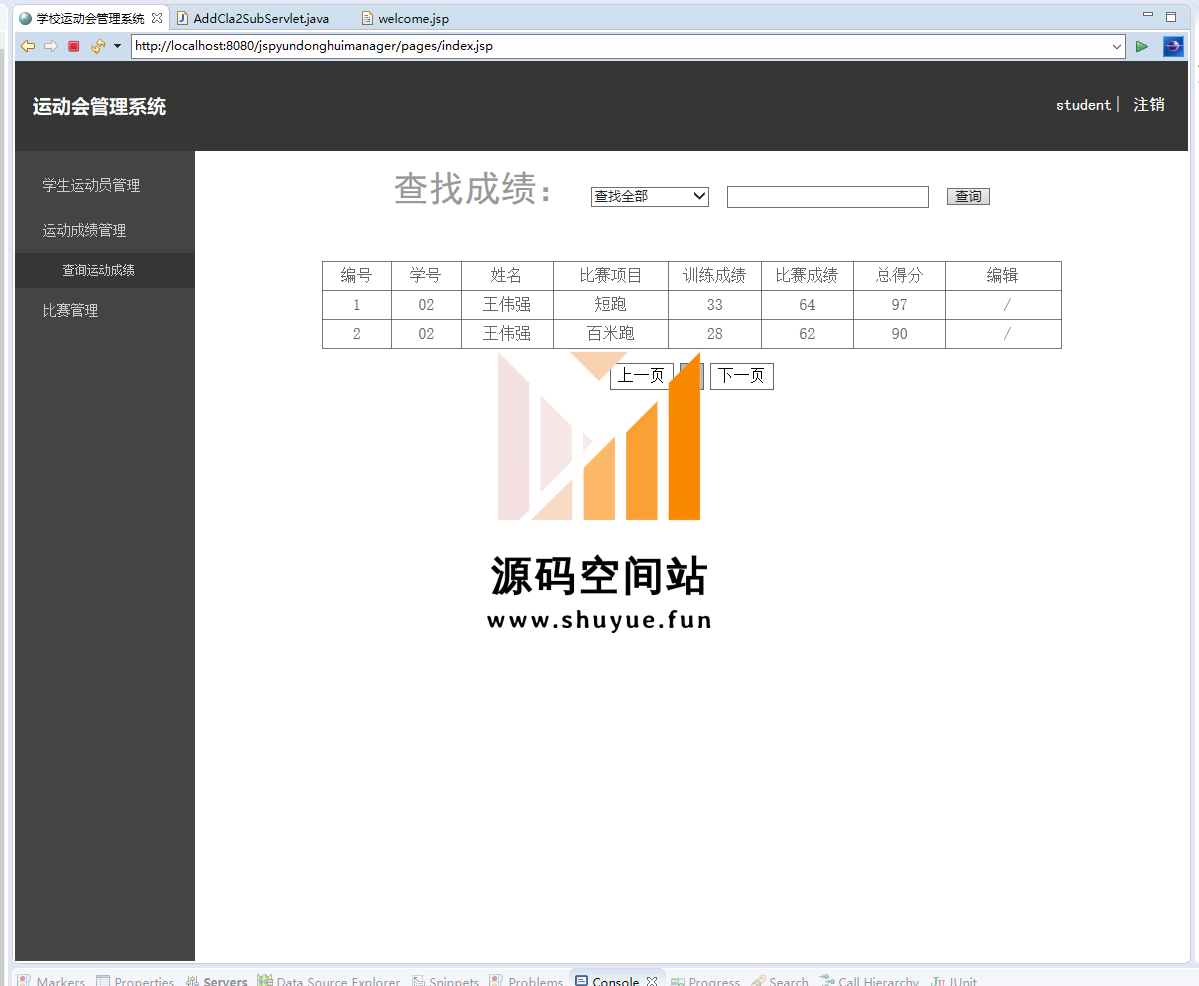Click the 学号 column header
Image resolution: width=1199 pixels, height=986 pixels.
(426, 275)
